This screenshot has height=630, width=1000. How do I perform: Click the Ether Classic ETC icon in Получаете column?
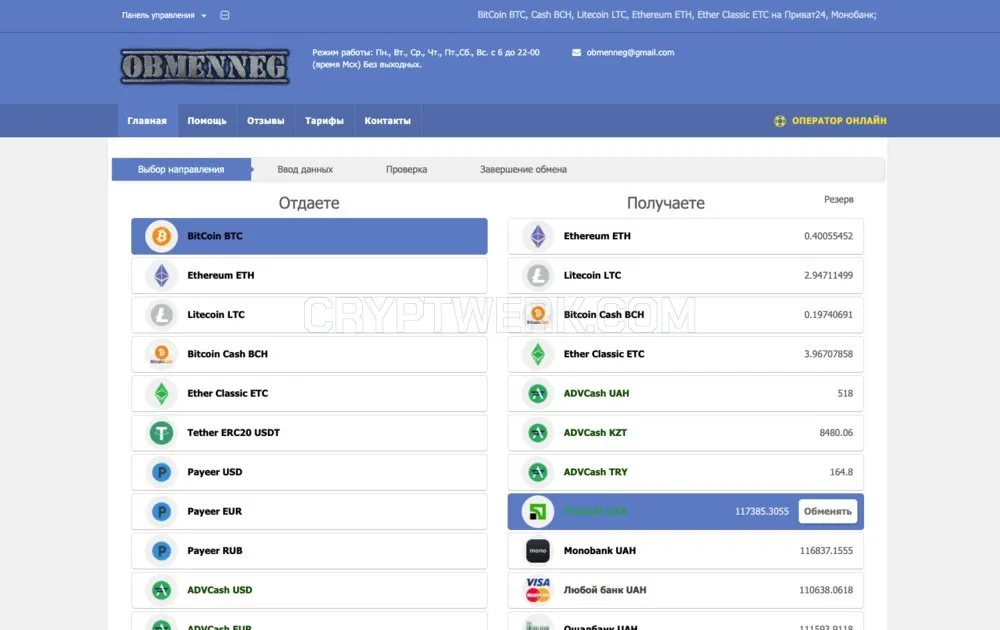[x=538, y=354]
